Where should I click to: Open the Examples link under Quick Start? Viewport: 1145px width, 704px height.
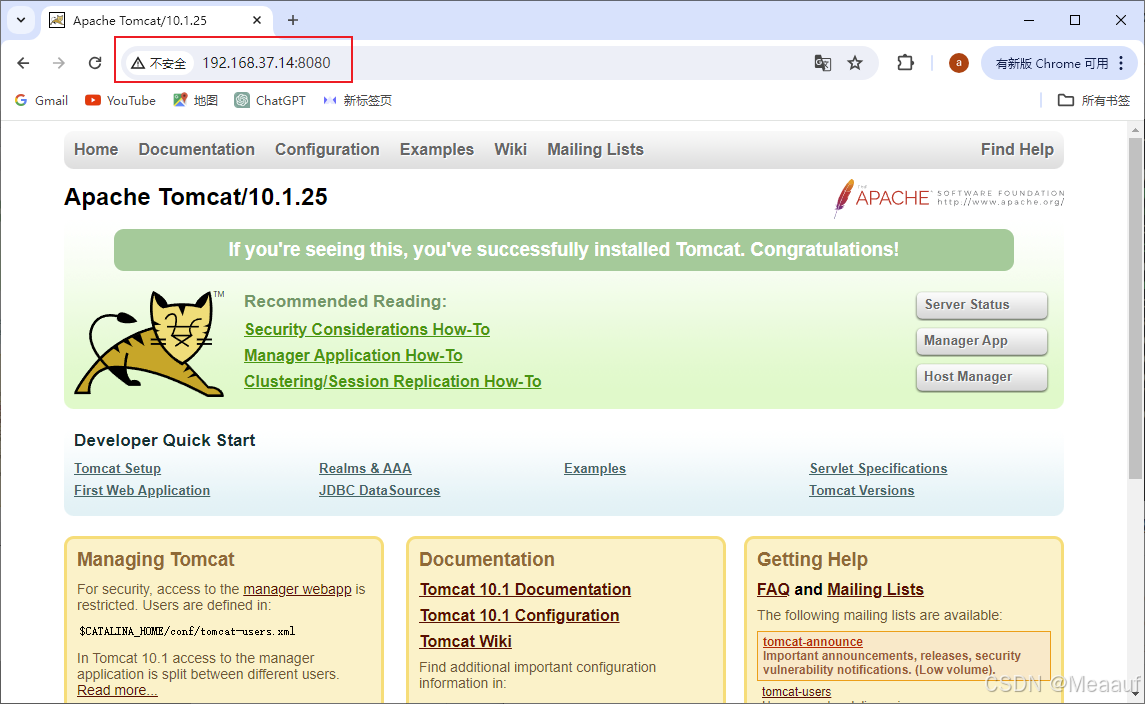595,469
